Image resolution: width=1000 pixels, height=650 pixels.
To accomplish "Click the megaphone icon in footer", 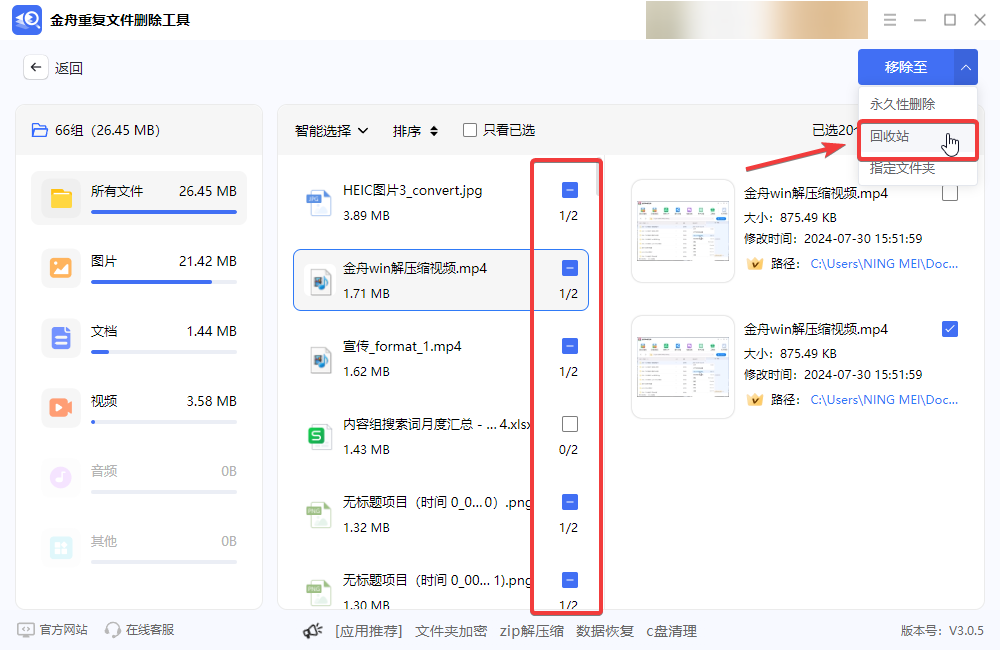I will (312, 631).
